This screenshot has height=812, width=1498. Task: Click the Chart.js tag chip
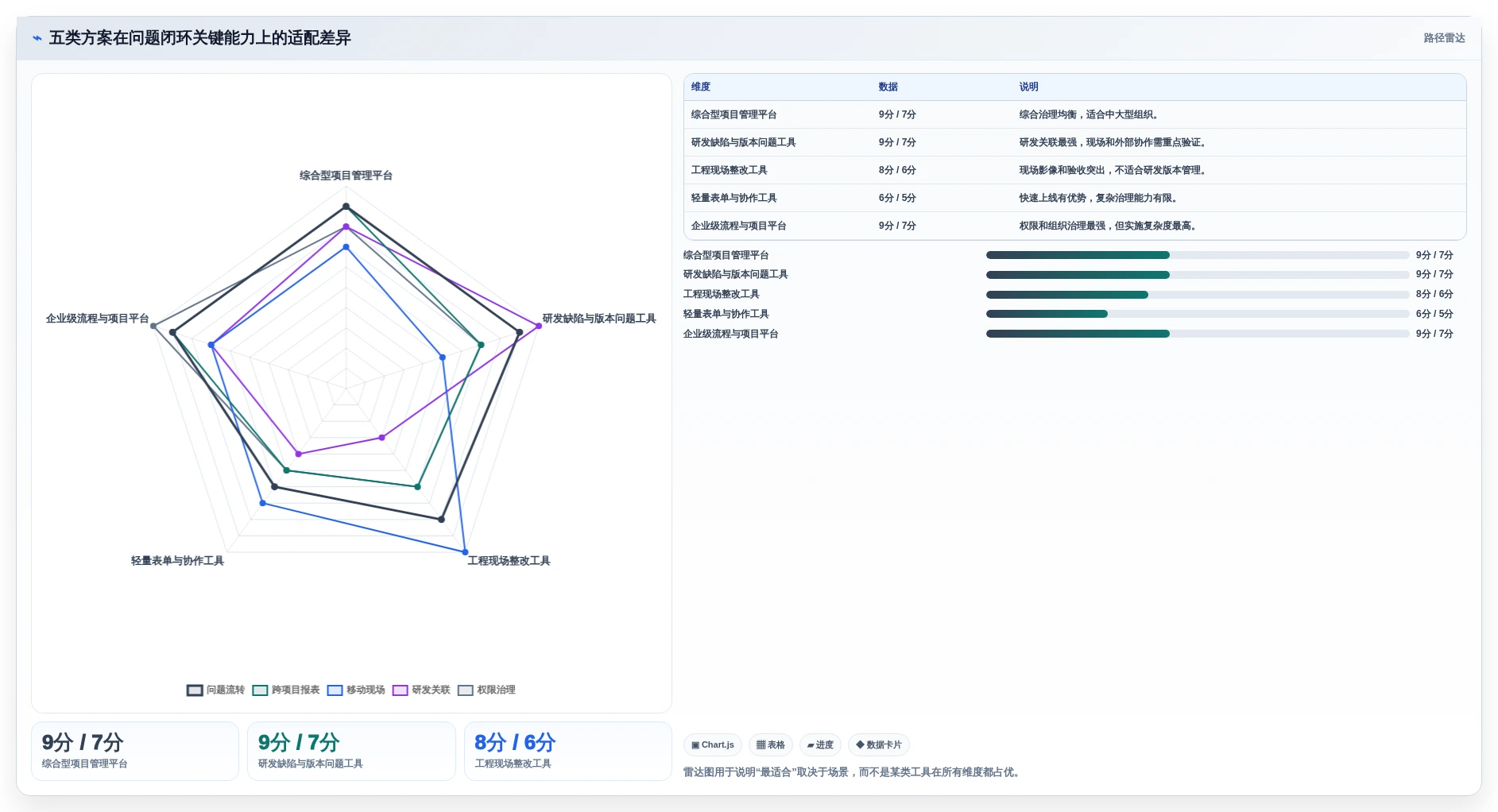pyautogui.click(x=713, y=744)
